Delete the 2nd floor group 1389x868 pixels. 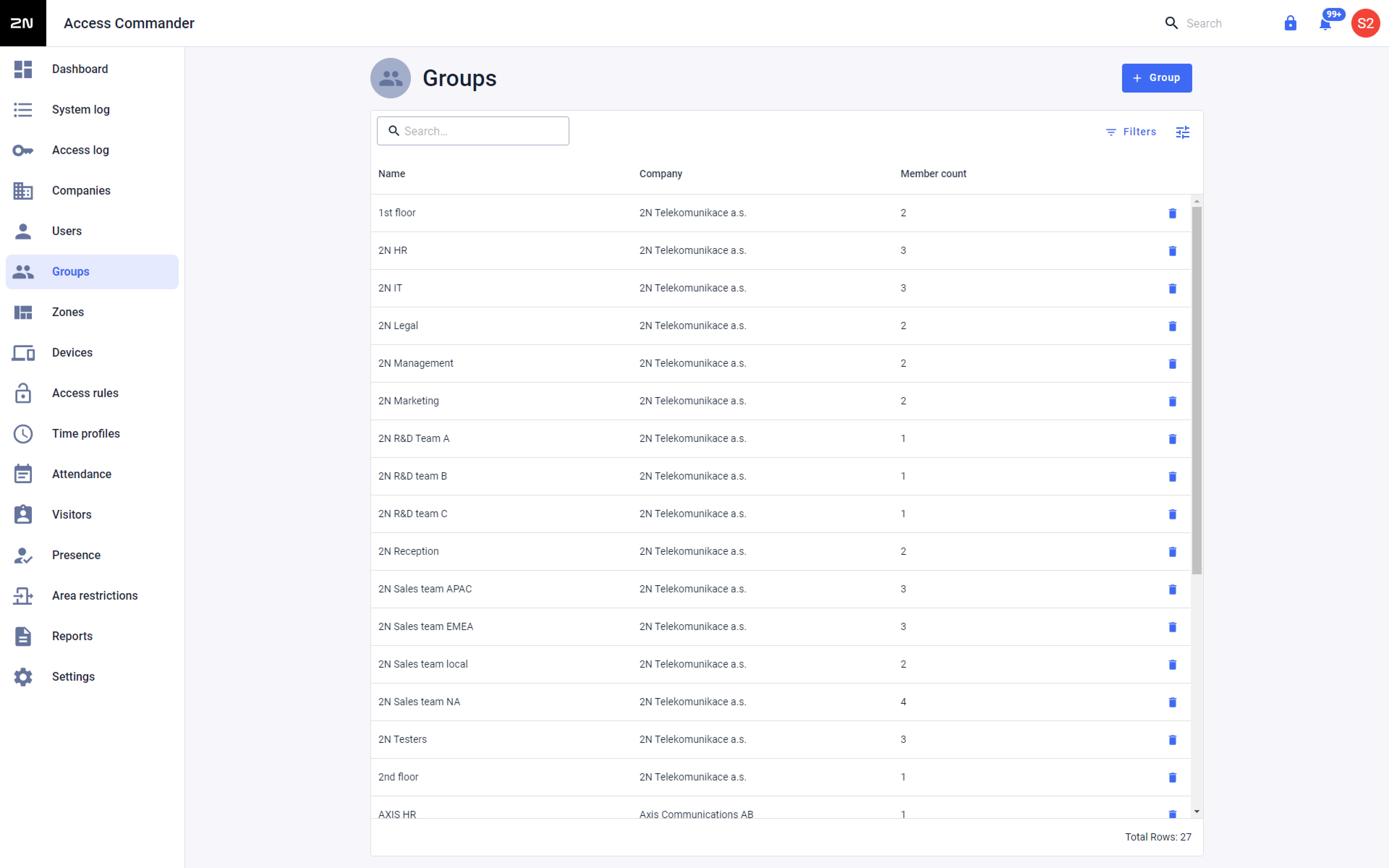(1173, 777)
